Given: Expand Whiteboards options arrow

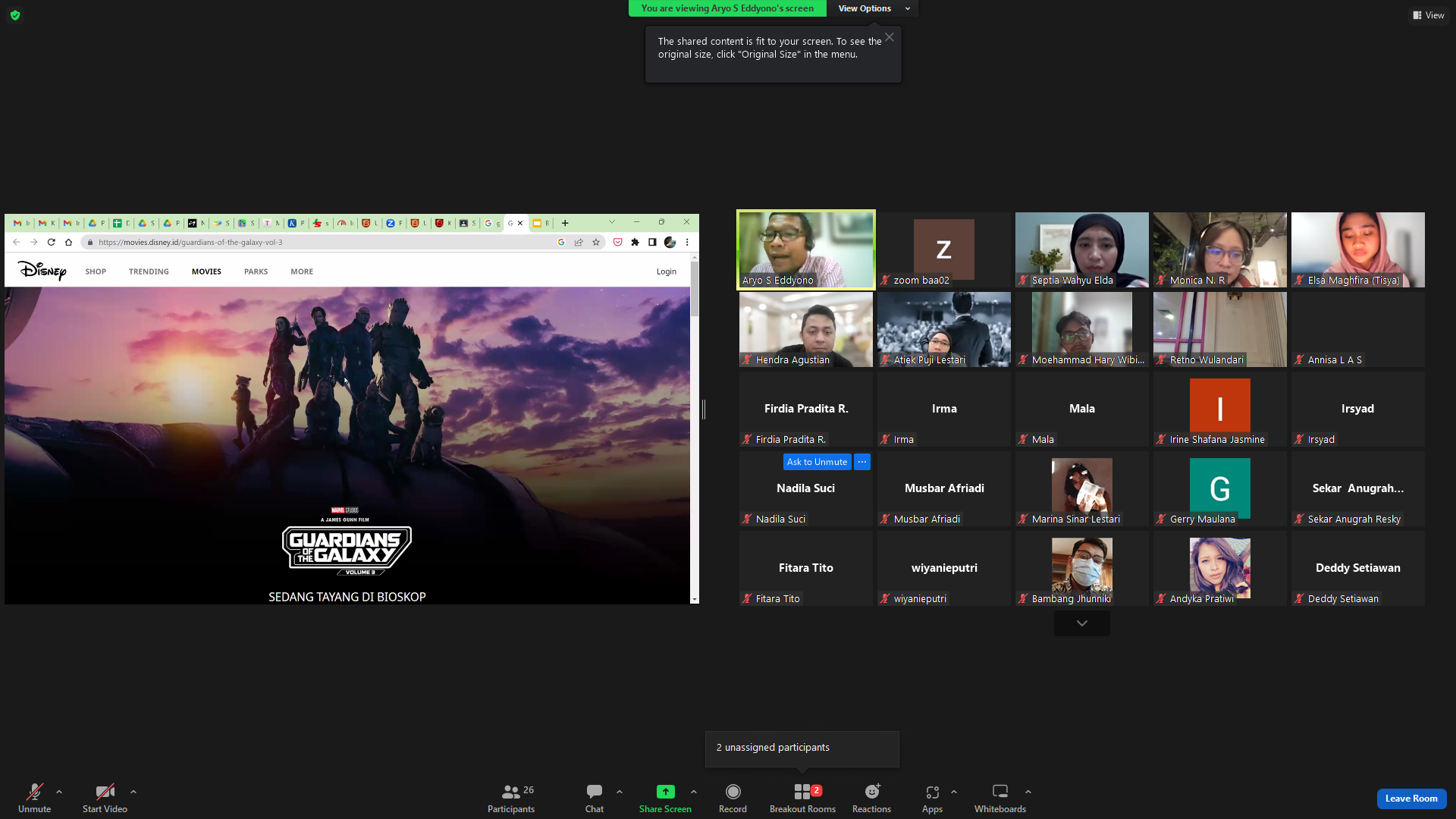Looking at the screenshot, I should pos(1028,792).
